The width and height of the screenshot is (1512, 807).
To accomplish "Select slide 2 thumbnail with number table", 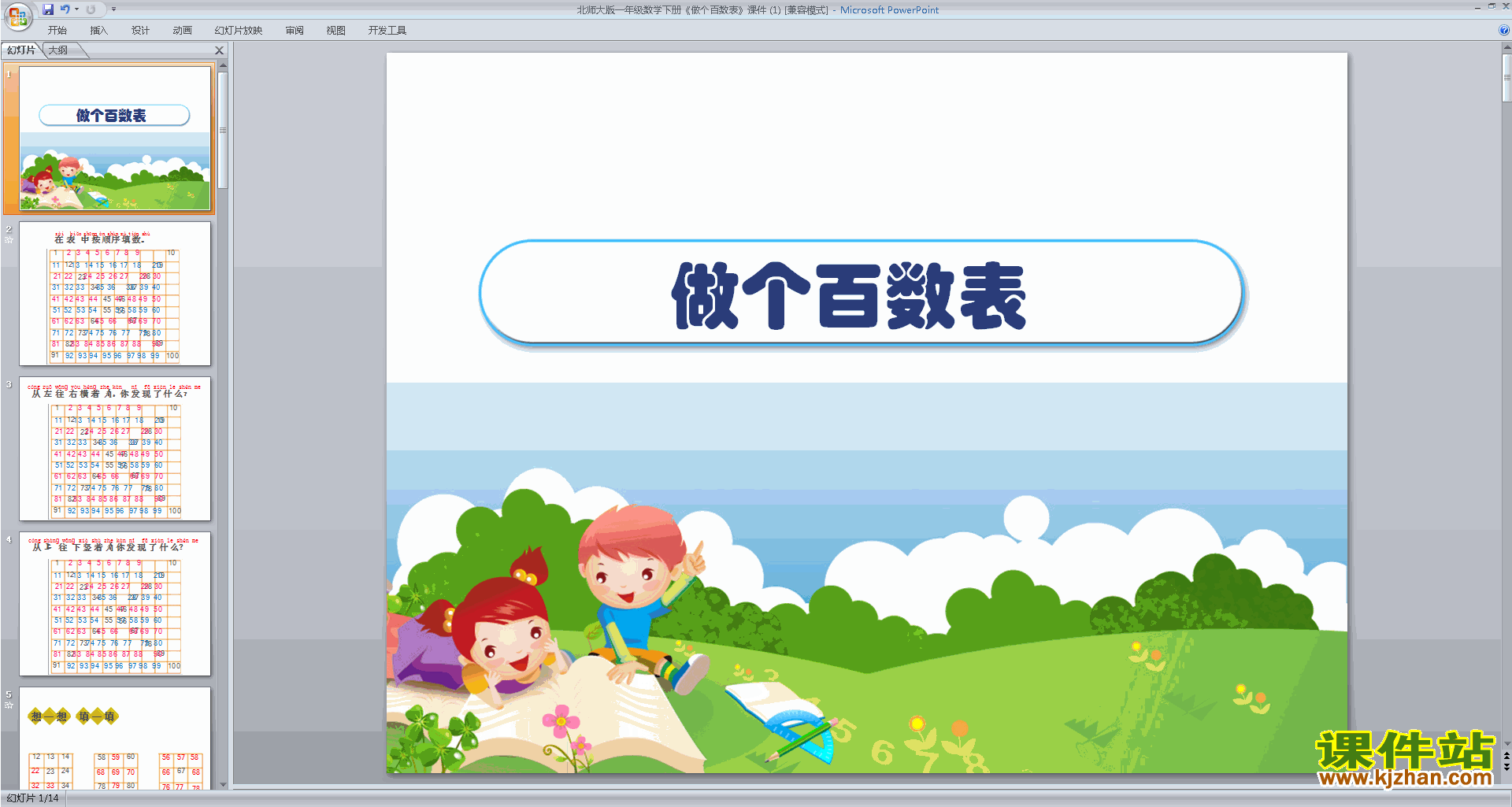I will 115,294.
